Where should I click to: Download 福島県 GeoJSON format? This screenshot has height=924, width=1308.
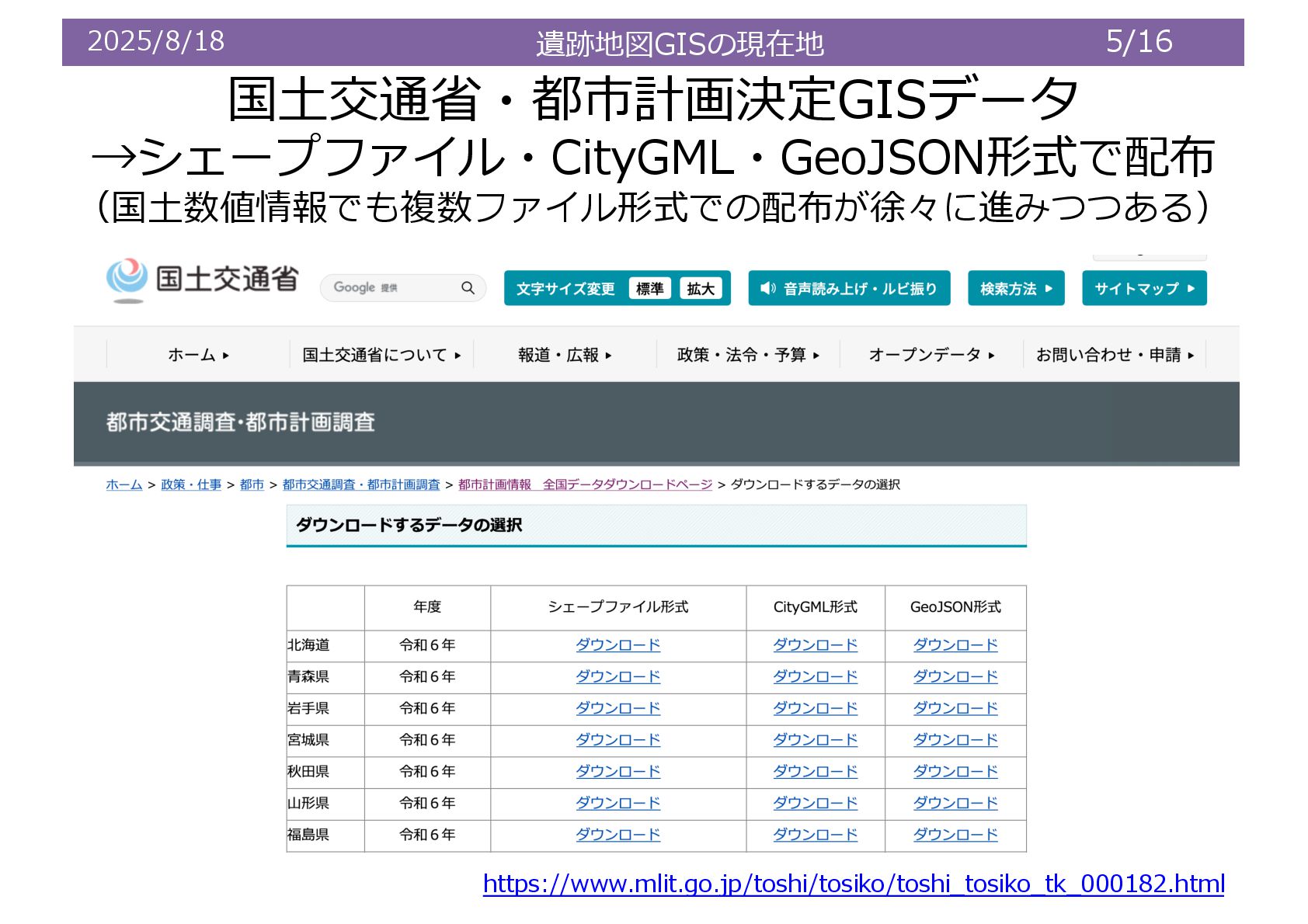955,835
